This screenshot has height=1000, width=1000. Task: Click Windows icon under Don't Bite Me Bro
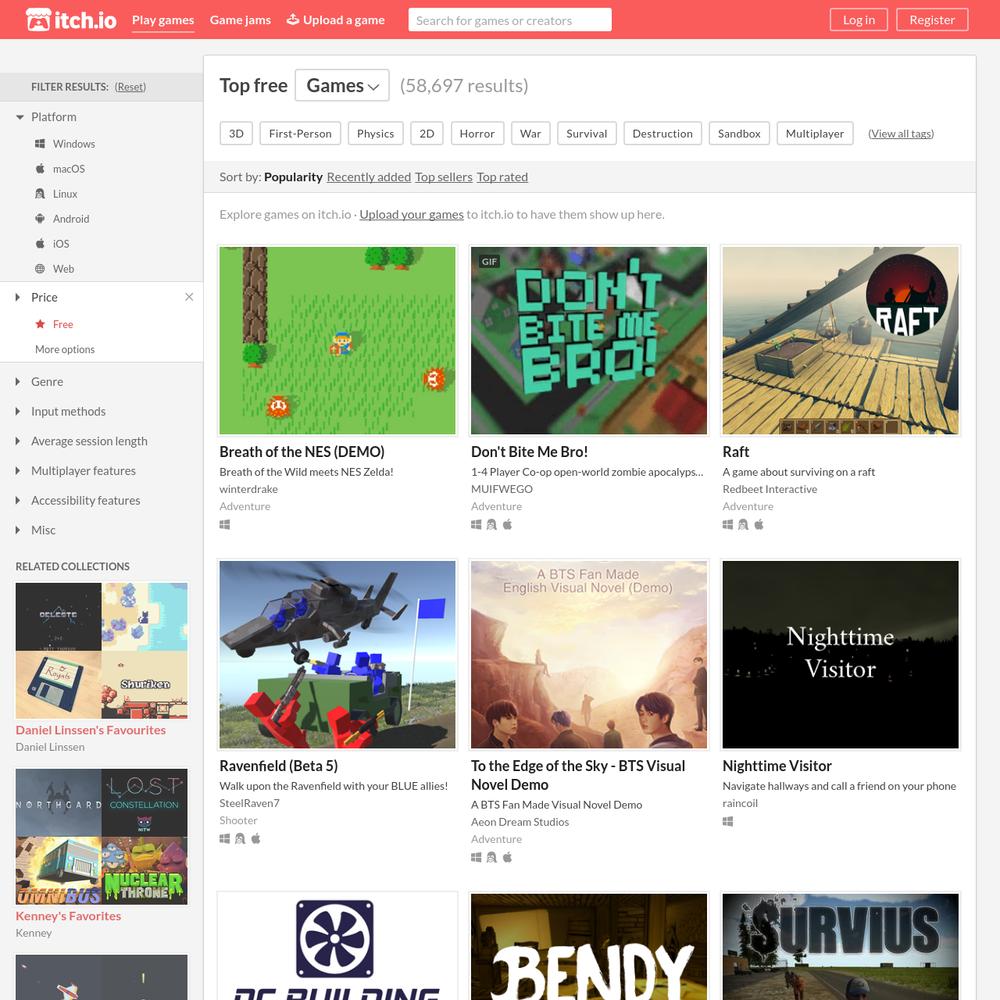(x=476, y=524)
